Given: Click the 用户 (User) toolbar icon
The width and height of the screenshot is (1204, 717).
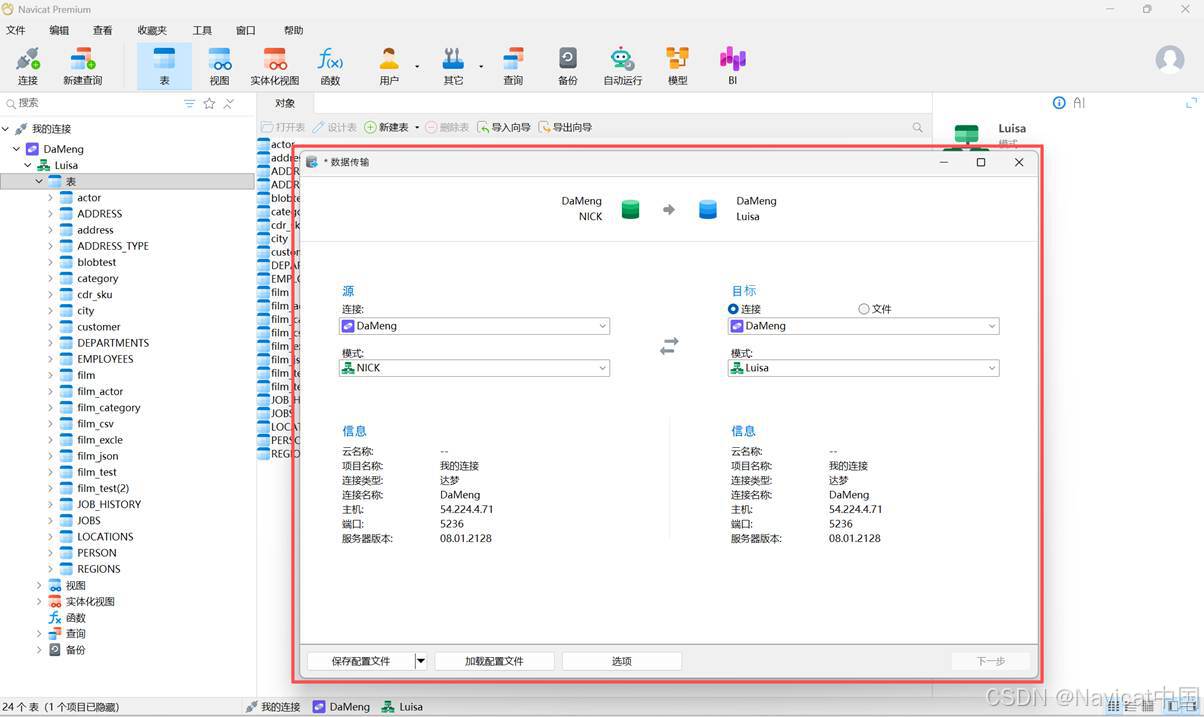Looking at the screenshot, I should pos(389,66).
